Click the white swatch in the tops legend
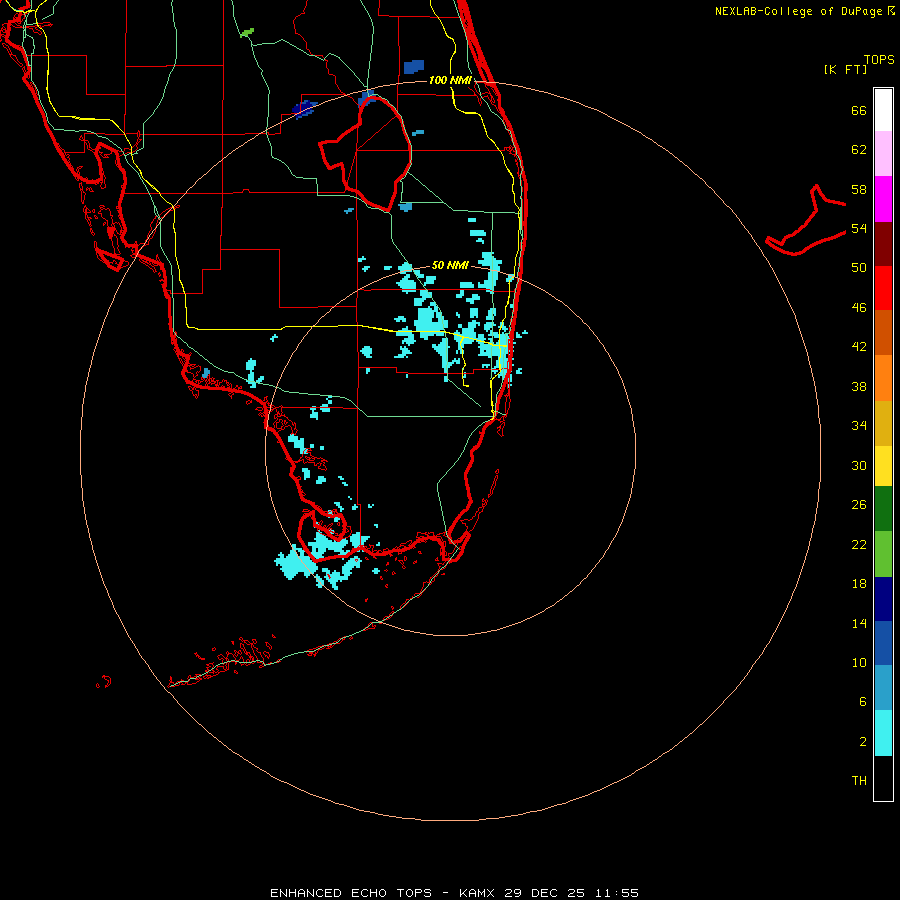The image size is (900, 900). point(883,110)
